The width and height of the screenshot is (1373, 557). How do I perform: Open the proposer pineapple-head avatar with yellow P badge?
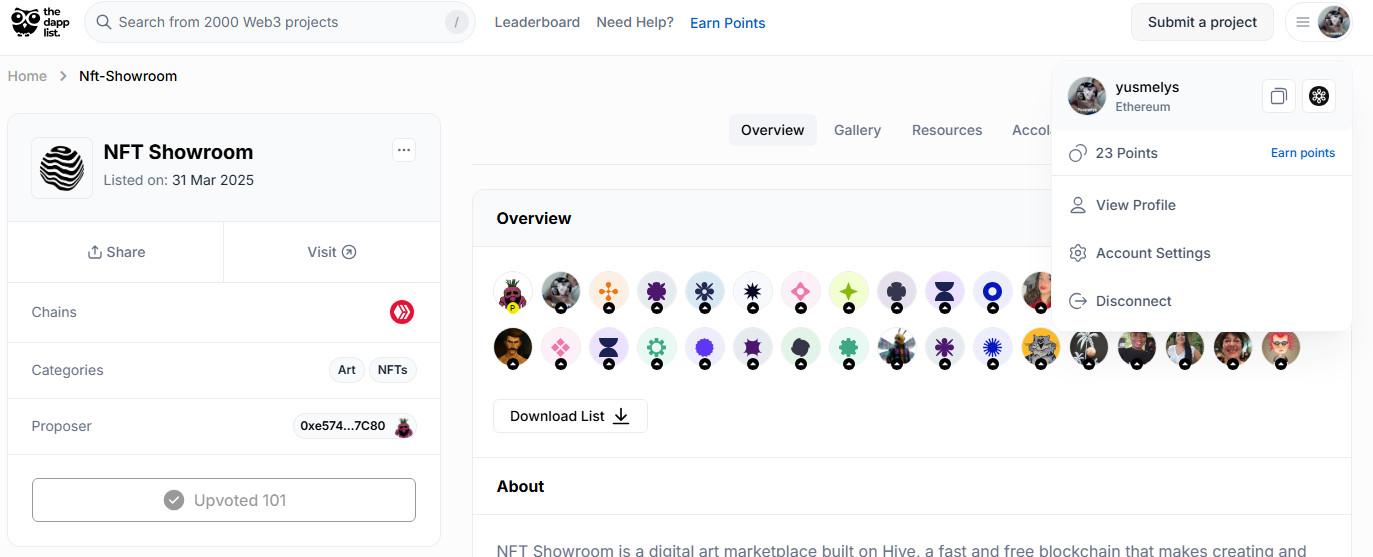(513, 292)
